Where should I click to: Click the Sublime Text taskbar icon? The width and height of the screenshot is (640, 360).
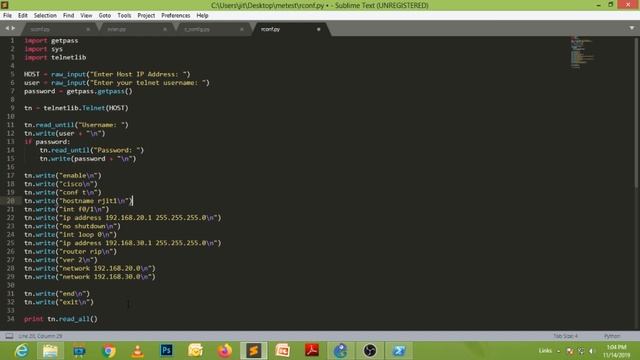pyautogui.click(x=253, y=351)
